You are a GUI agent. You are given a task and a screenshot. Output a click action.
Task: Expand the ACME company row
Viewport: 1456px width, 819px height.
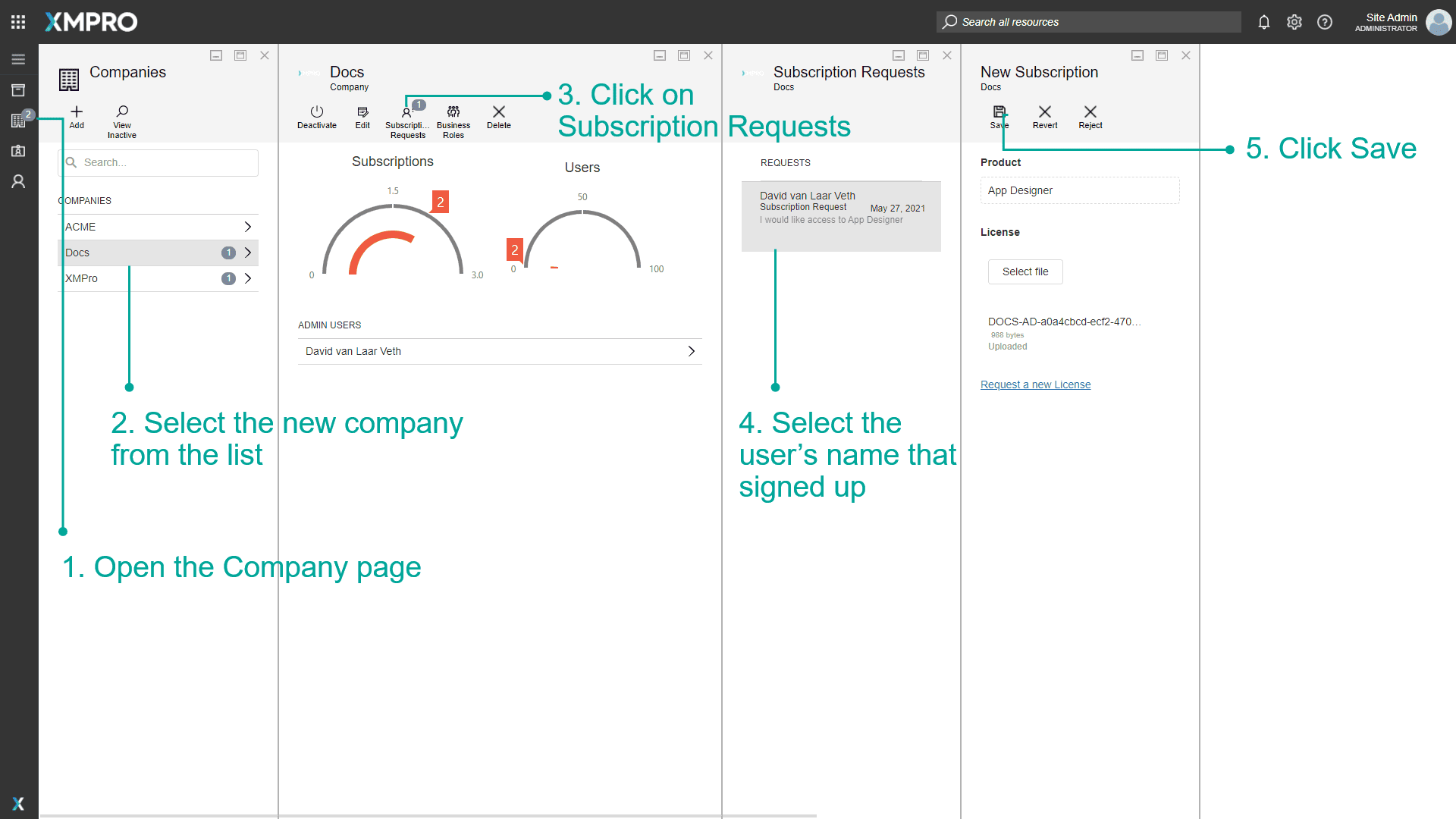[x=247, y=227]
